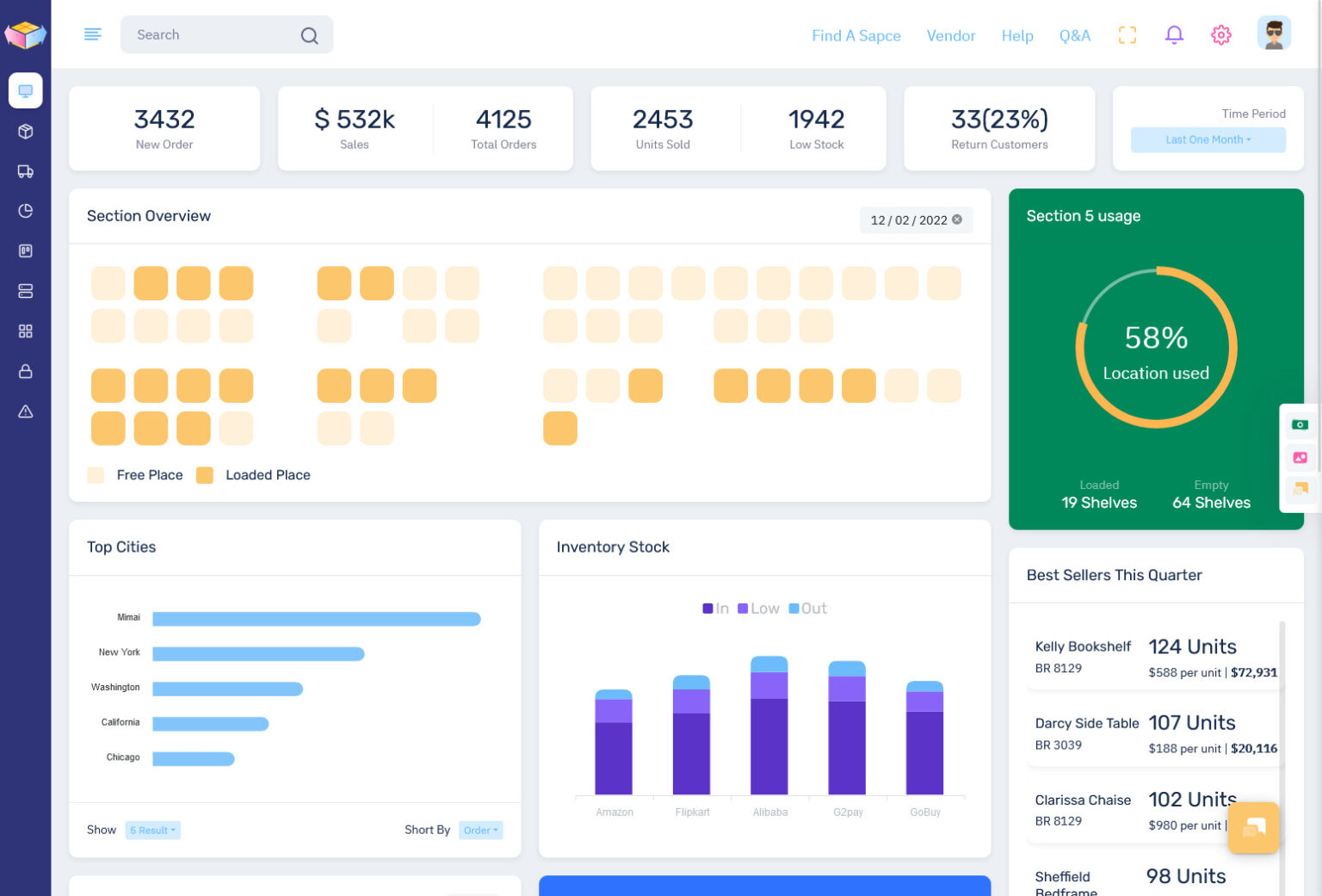Screen dimensions: 1322x896
Task: Open Find A Sapce link
Action: click(856, 35)
